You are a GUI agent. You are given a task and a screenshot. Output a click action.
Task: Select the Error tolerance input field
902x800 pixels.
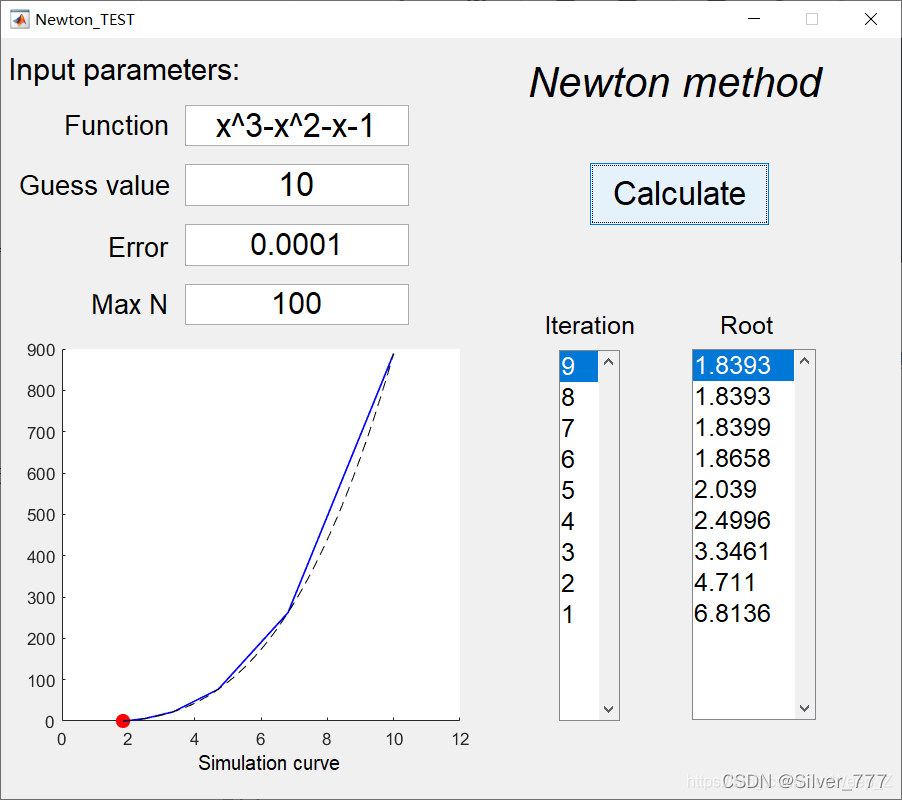pos(297,245)
